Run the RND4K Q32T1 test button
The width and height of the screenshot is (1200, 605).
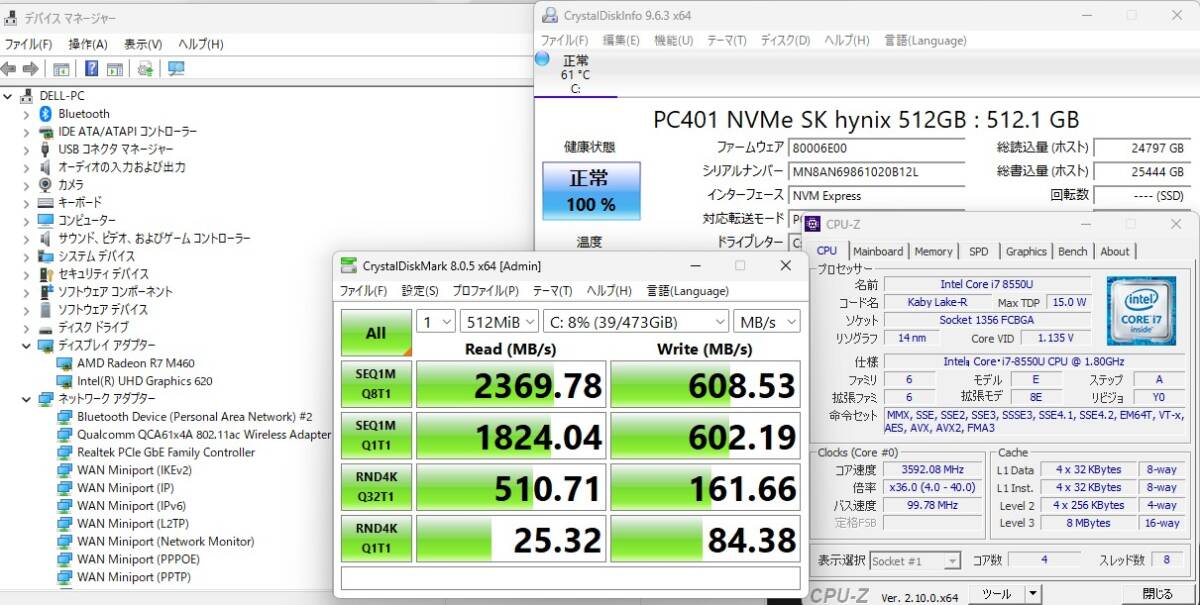point(376,488)
